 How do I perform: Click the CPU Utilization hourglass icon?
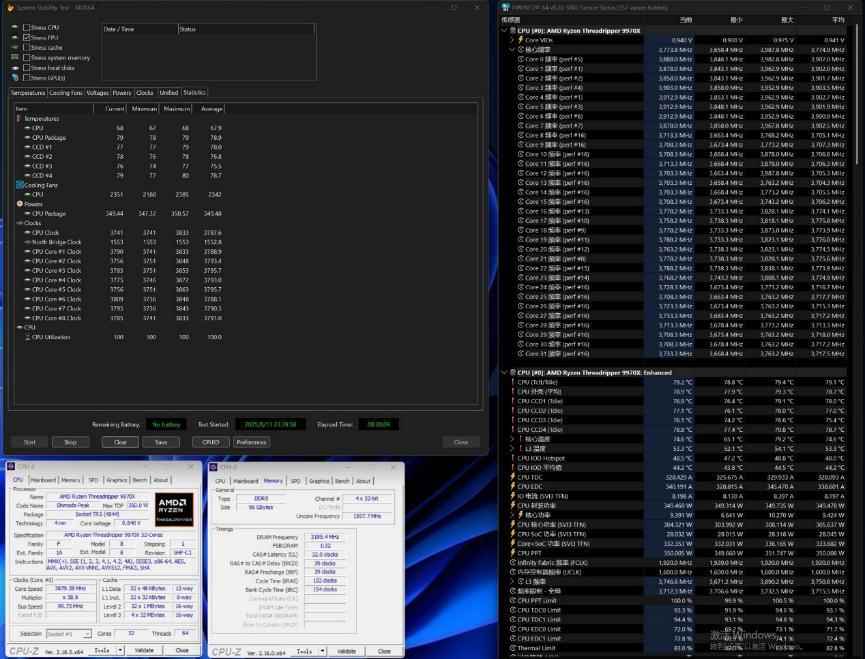point(27,337)
